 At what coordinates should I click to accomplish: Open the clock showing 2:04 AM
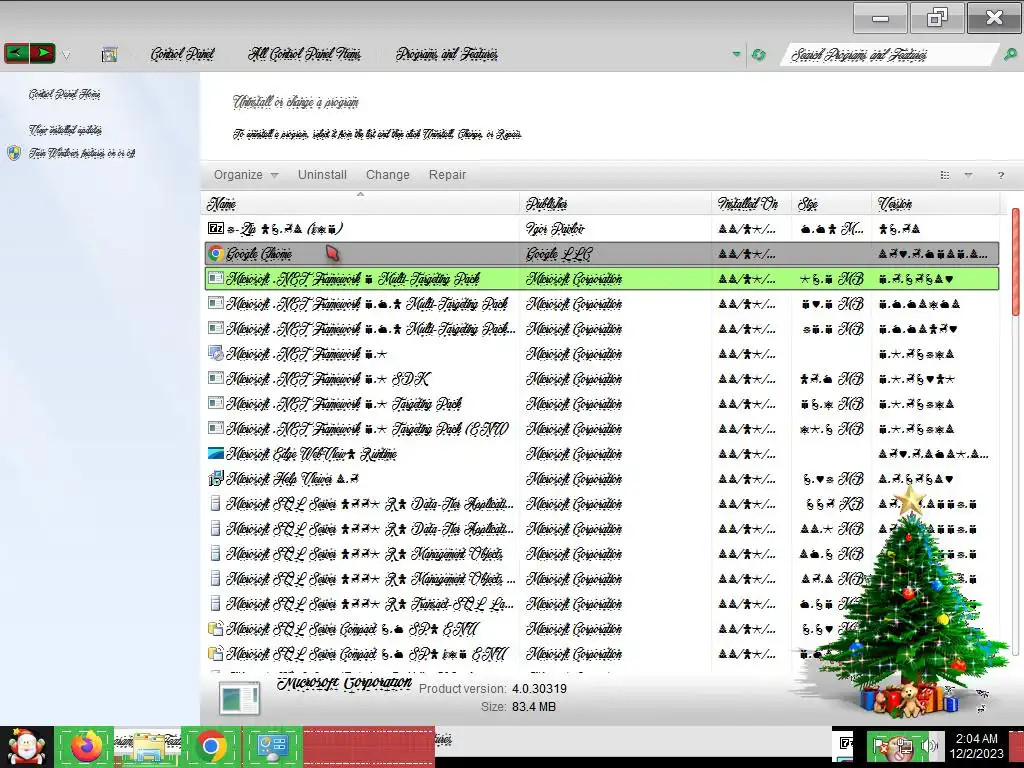coord(976,746)
